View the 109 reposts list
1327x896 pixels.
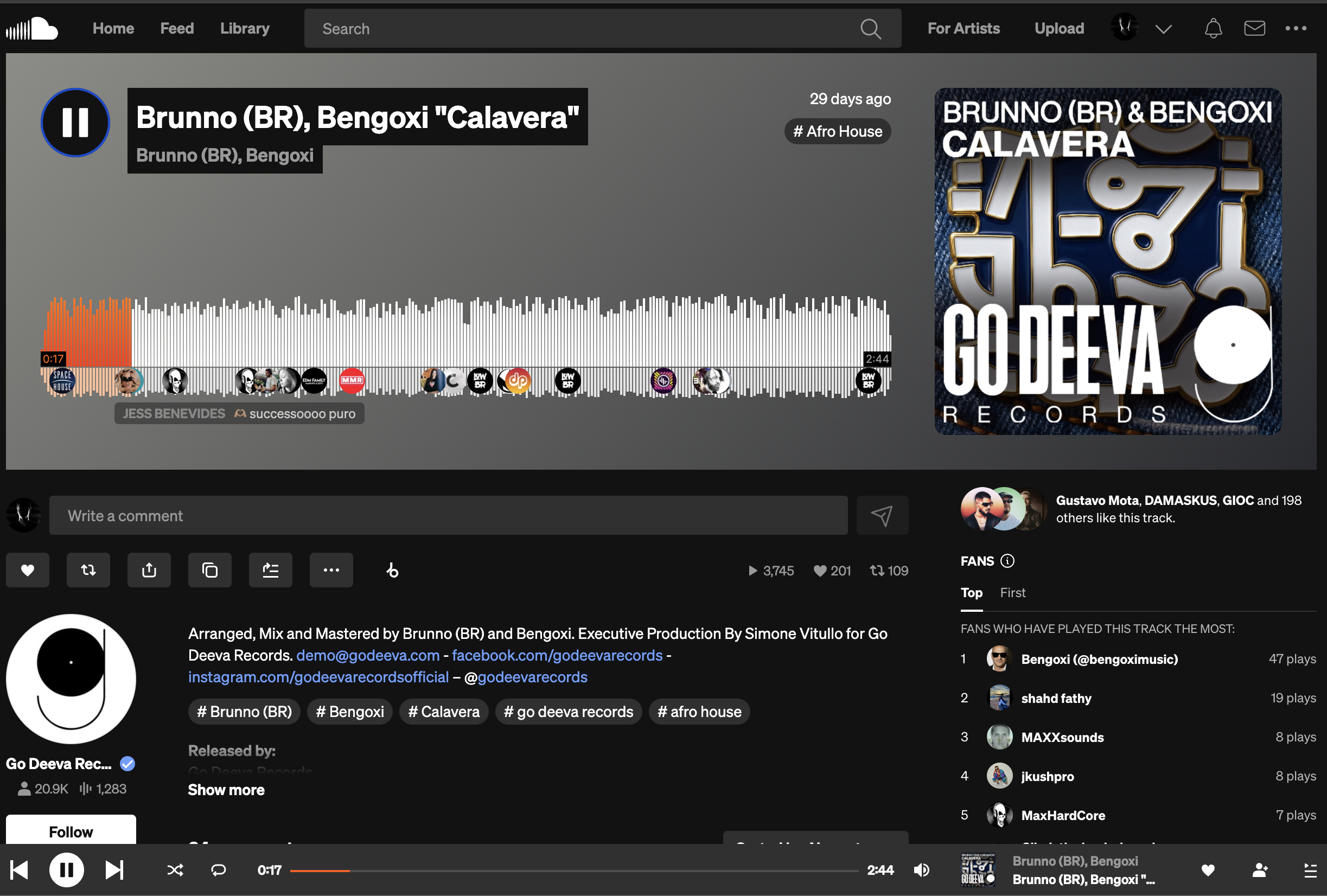tap(889, 571)
